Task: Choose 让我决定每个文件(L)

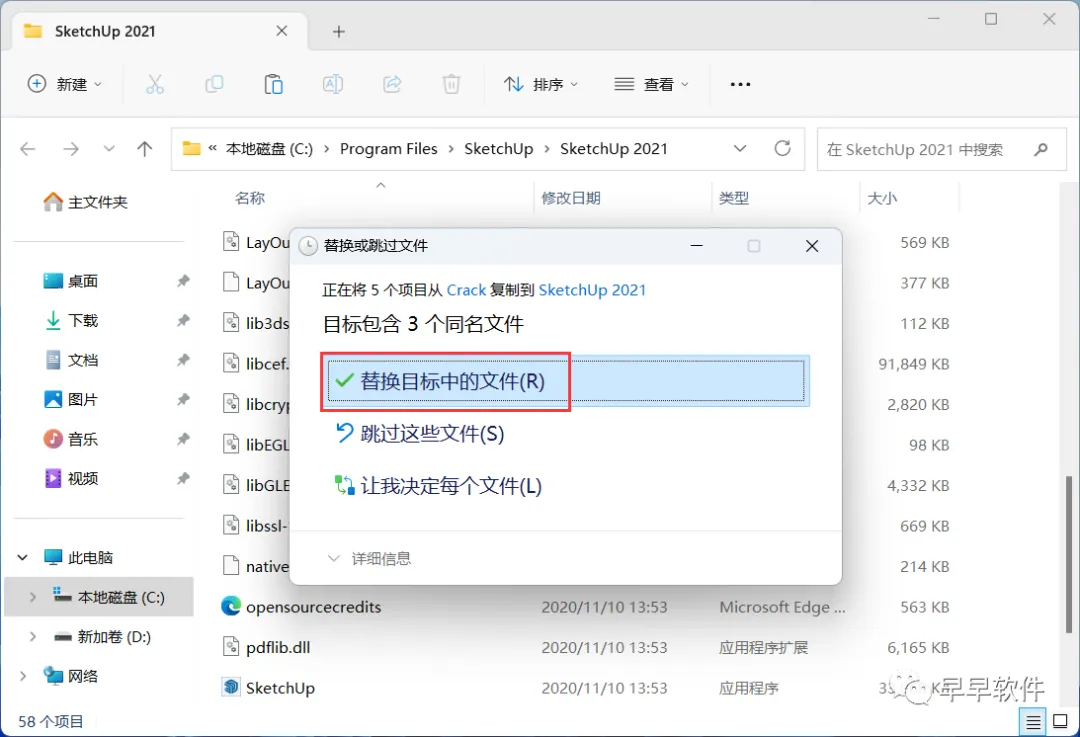Action: coord(438,486)
